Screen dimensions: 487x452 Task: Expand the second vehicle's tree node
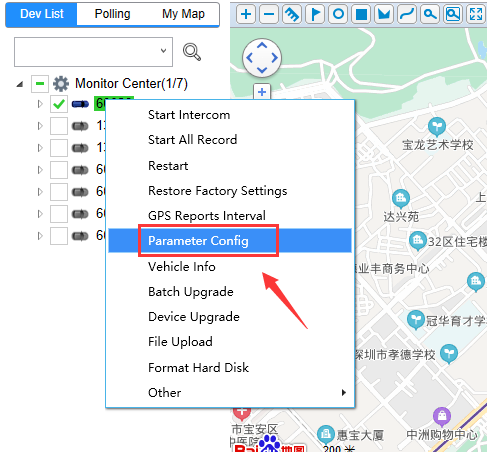(x=40, y=126)
